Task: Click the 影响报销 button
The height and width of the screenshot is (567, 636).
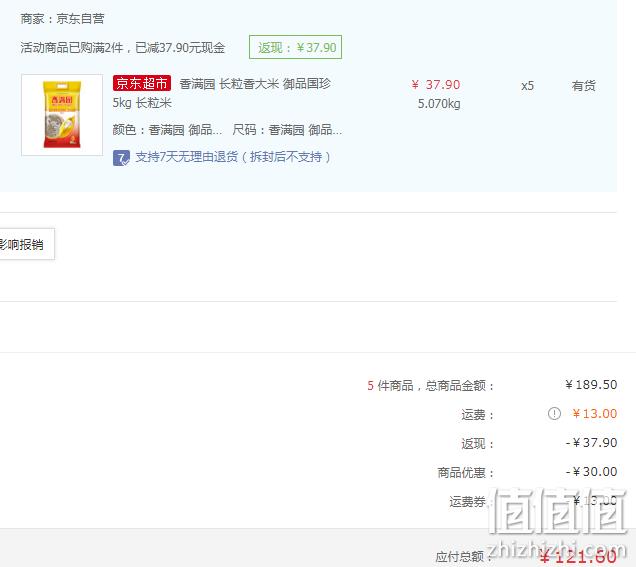Action: tap(25, 244)
